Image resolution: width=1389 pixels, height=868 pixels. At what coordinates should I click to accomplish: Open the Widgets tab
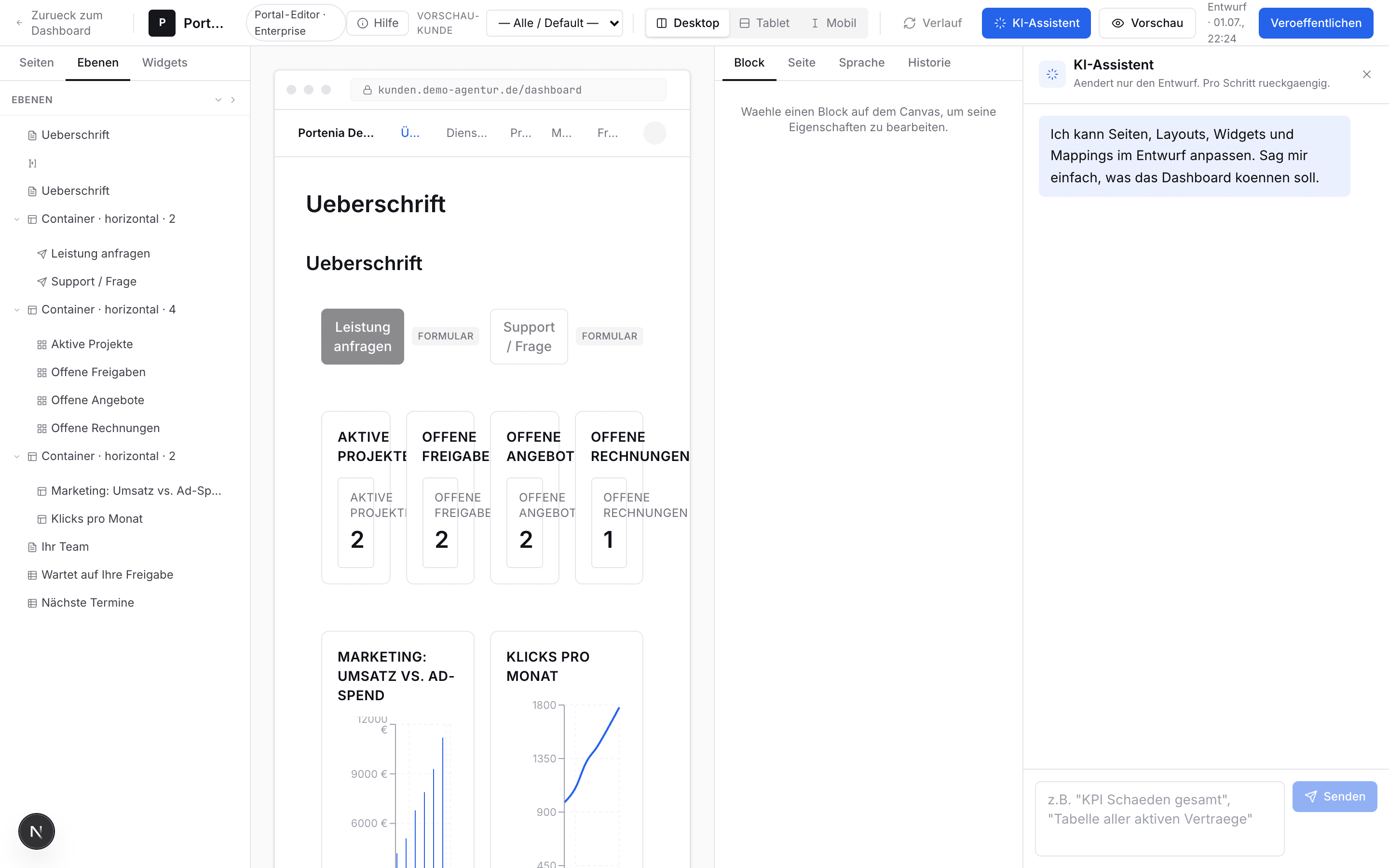coord(165,63)
